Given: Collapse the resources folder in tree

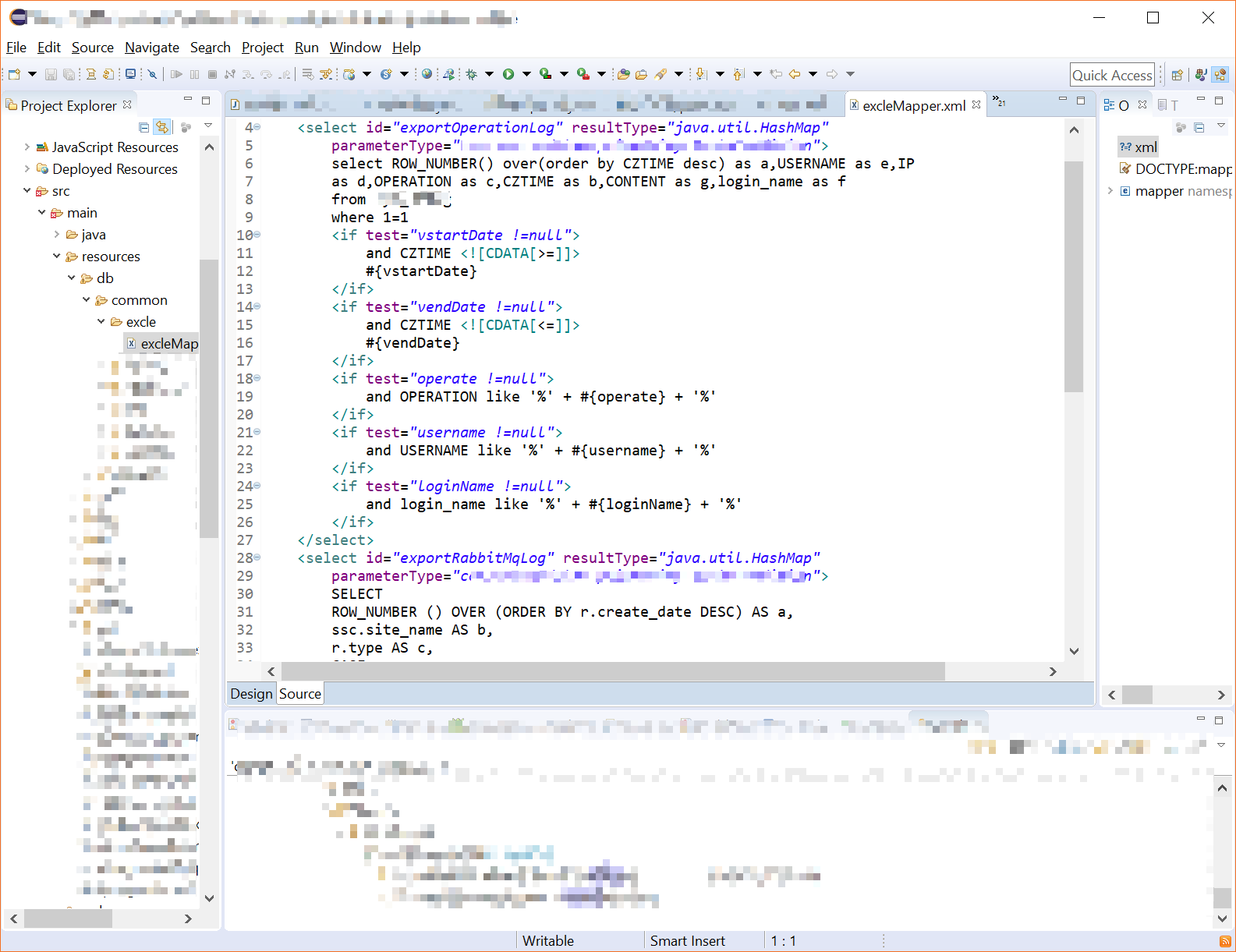Looking at the screenshot, I should click(x=57, y=256).
